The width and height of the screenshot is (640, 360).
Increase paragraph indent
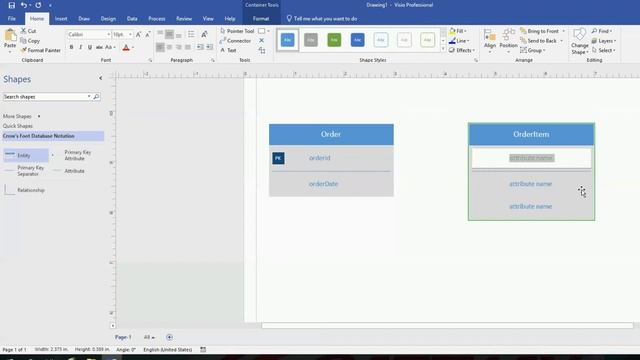[x=209, y=47]
